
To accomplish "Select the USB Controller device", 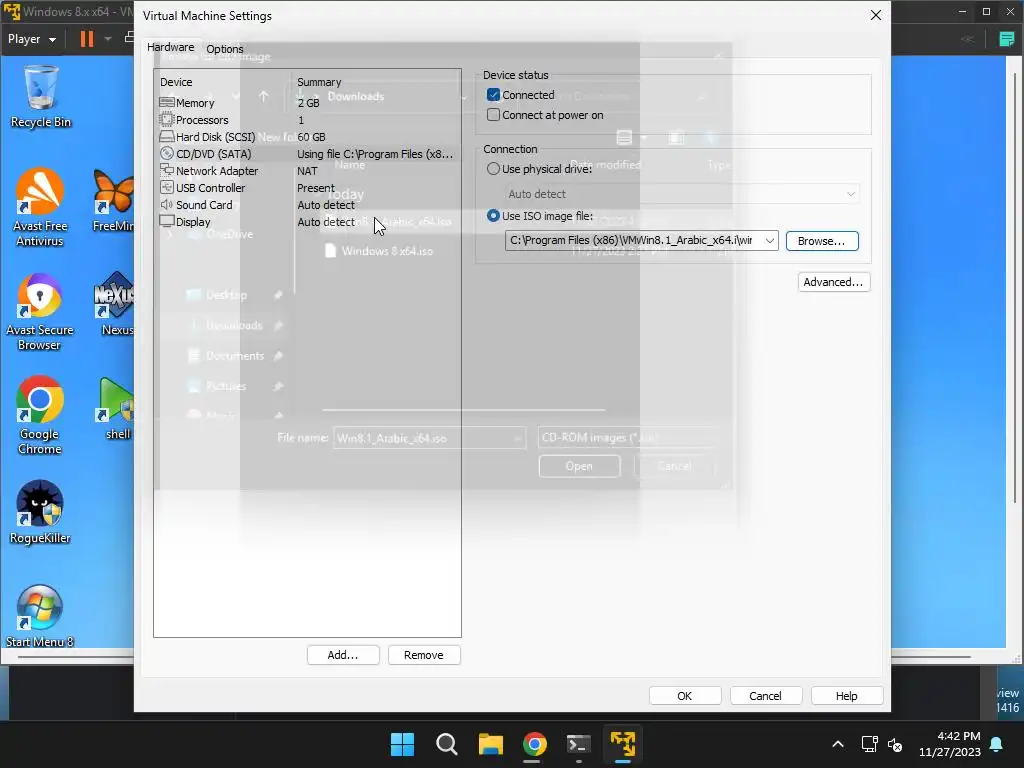I will point(307,188).
